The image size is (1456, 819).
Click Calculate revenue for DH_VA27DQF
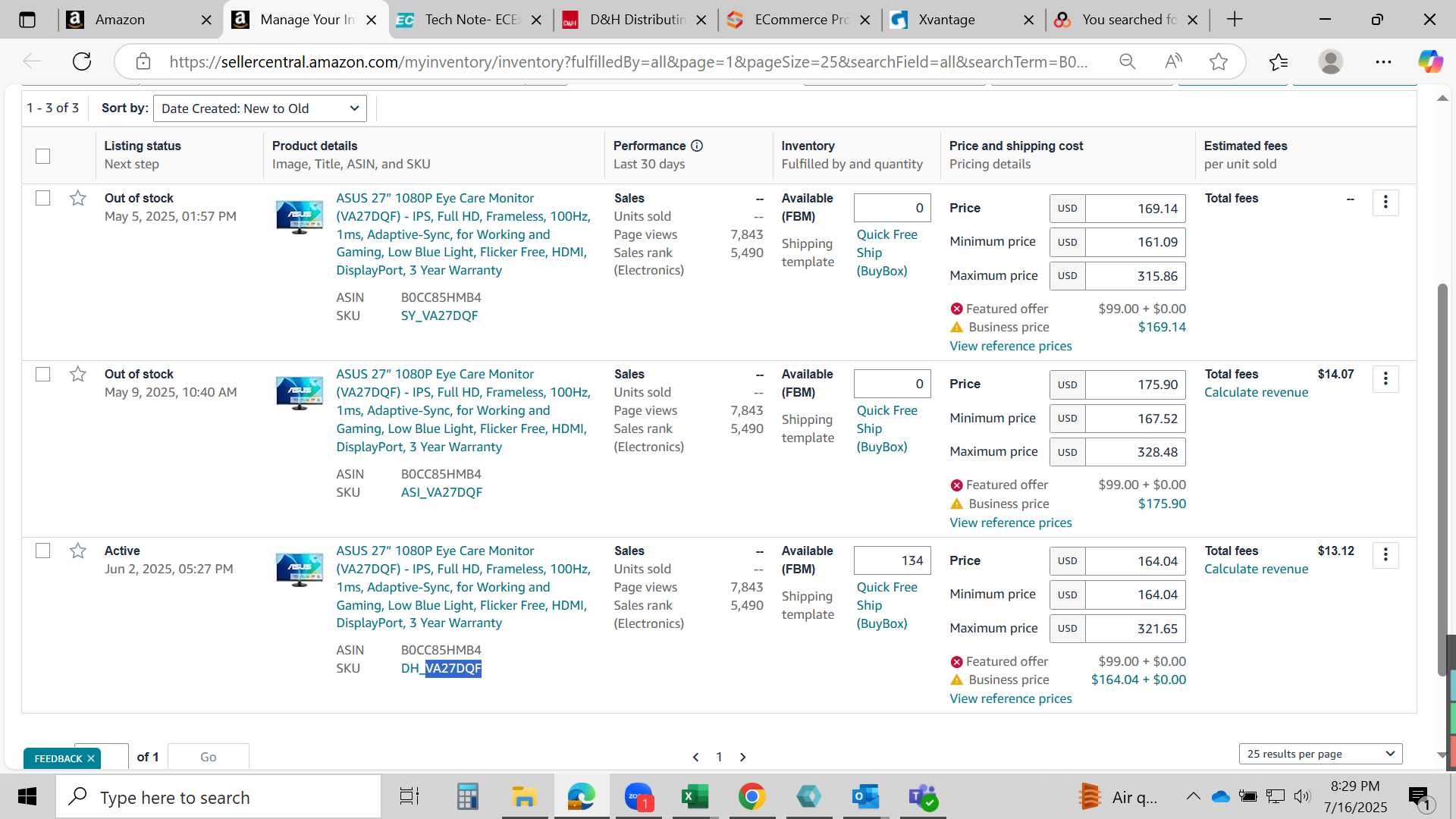click(x=1256, y=569)
